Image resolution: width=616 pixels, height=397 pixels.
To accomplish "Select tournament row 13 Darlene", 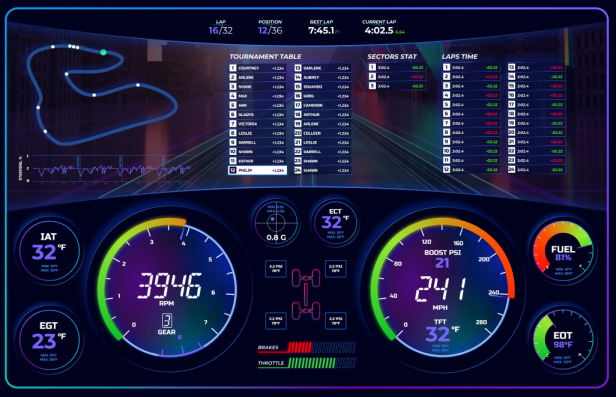I will coord(323,68).
